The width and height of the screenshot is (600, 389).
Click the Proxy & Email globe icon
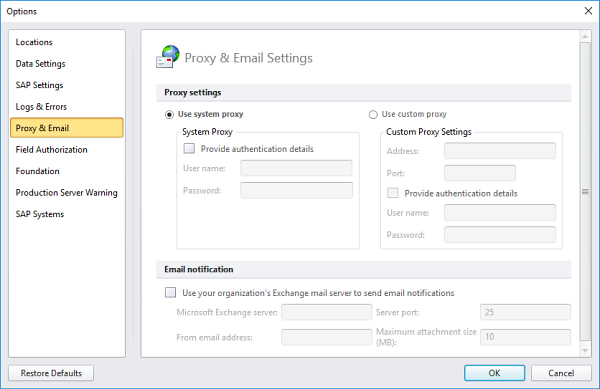168,57
